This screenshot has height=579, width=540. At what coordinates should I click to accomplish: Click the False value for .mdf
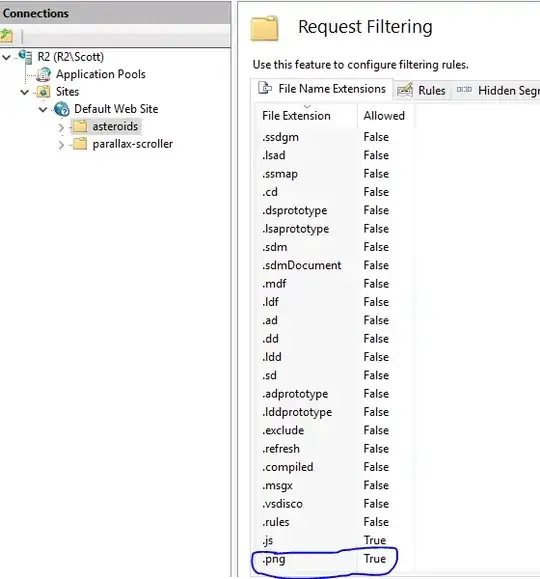pyautogui.click(x=376, y=284)
